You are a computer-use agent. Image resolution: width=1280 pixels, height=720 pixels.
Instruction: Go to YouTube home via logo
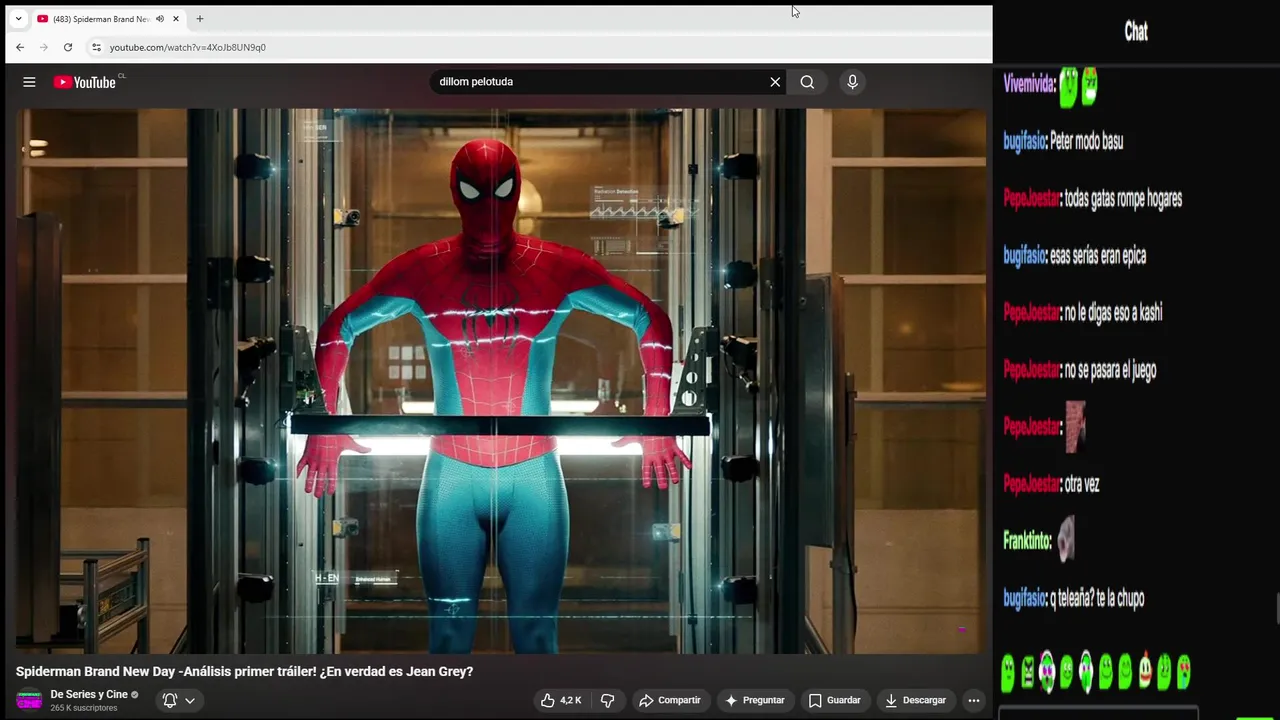(x=85, y=82)
